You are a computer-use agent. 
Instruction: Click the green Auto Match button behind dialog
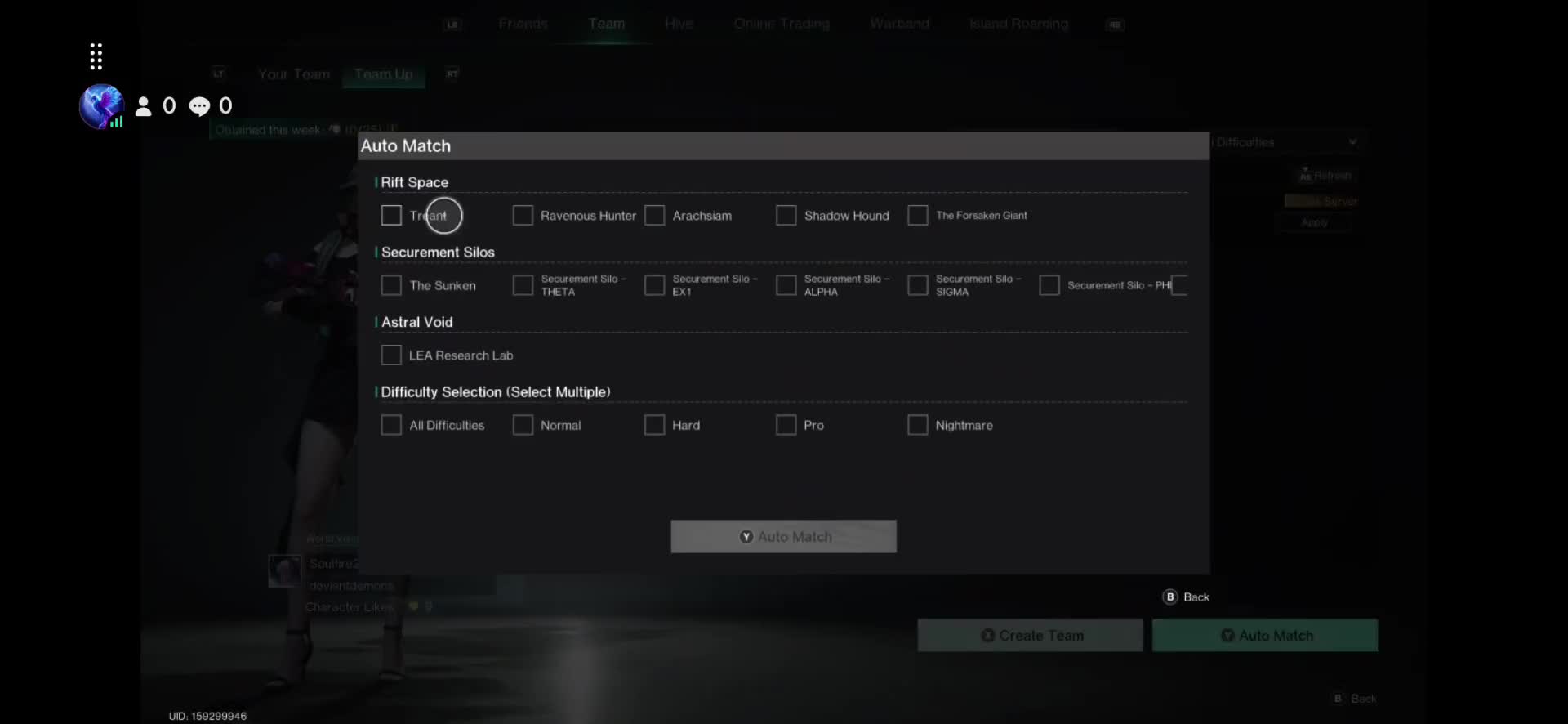[x=1265, y=636]
